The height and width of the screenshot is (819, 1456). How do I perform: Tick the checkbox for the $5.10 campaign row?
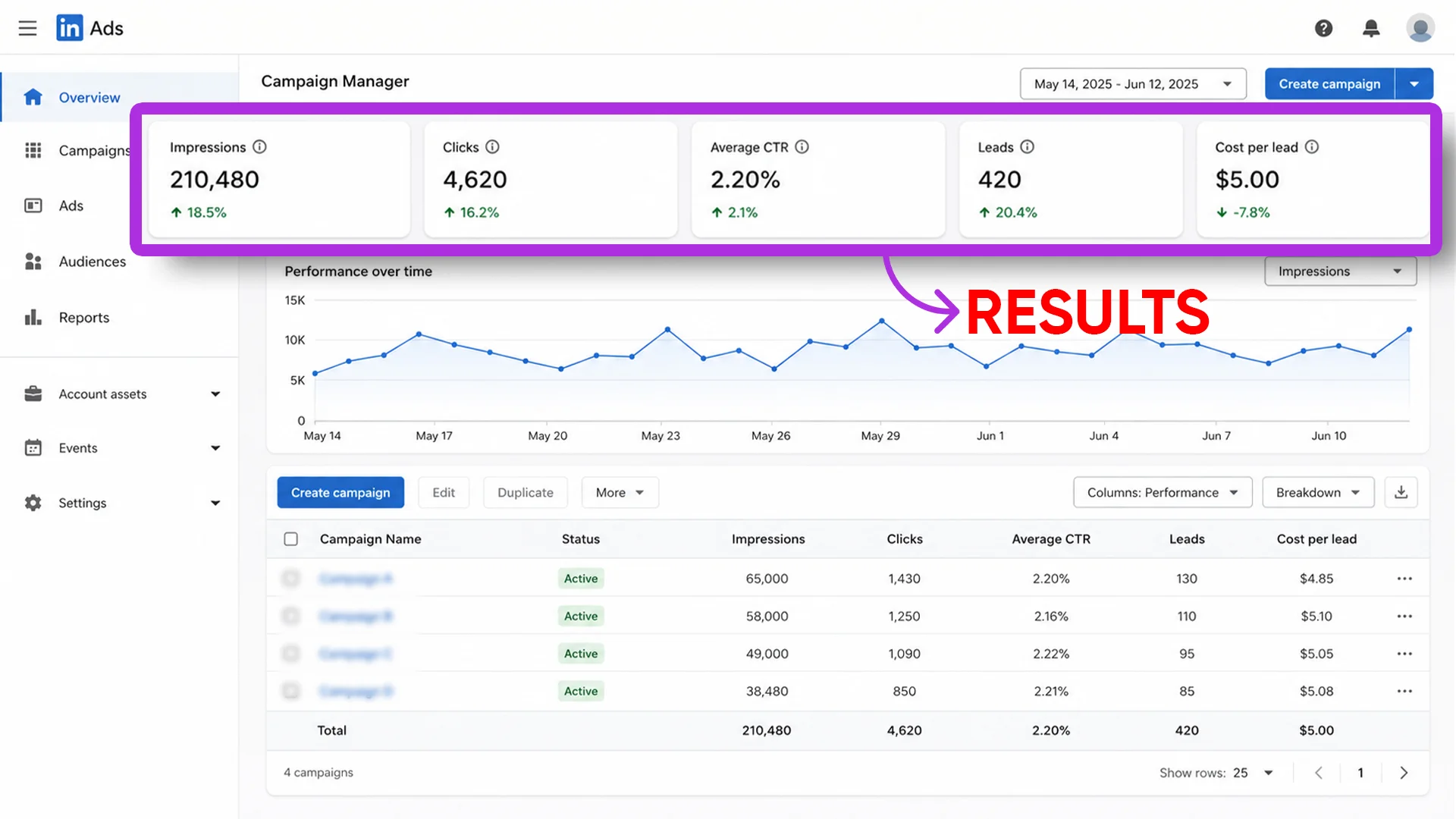tap(290, 616)
